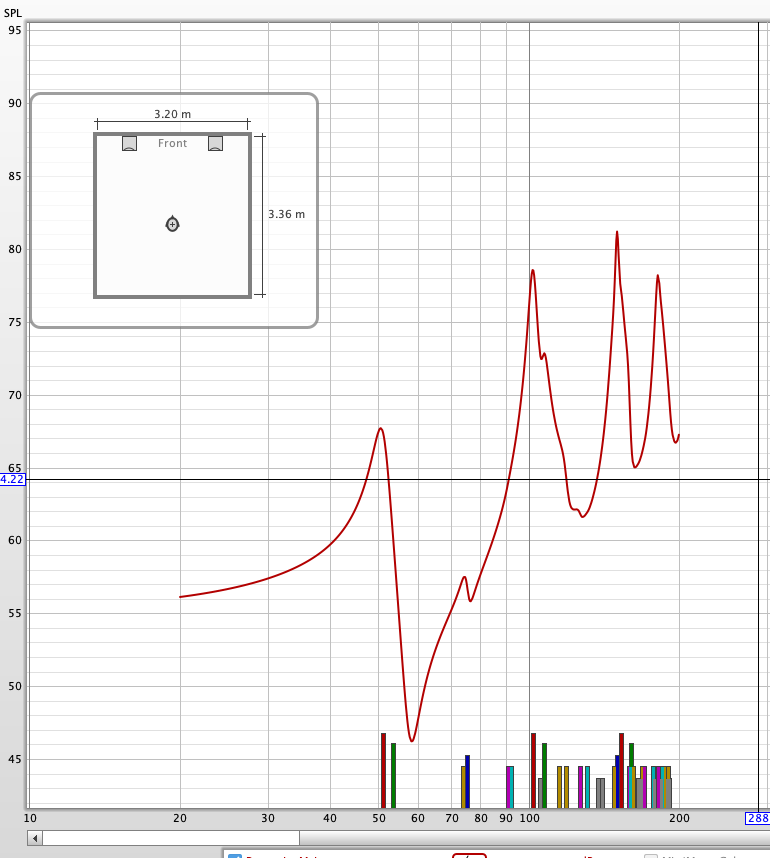Click the horizontal scrollbar thumb

pos(170,838)
